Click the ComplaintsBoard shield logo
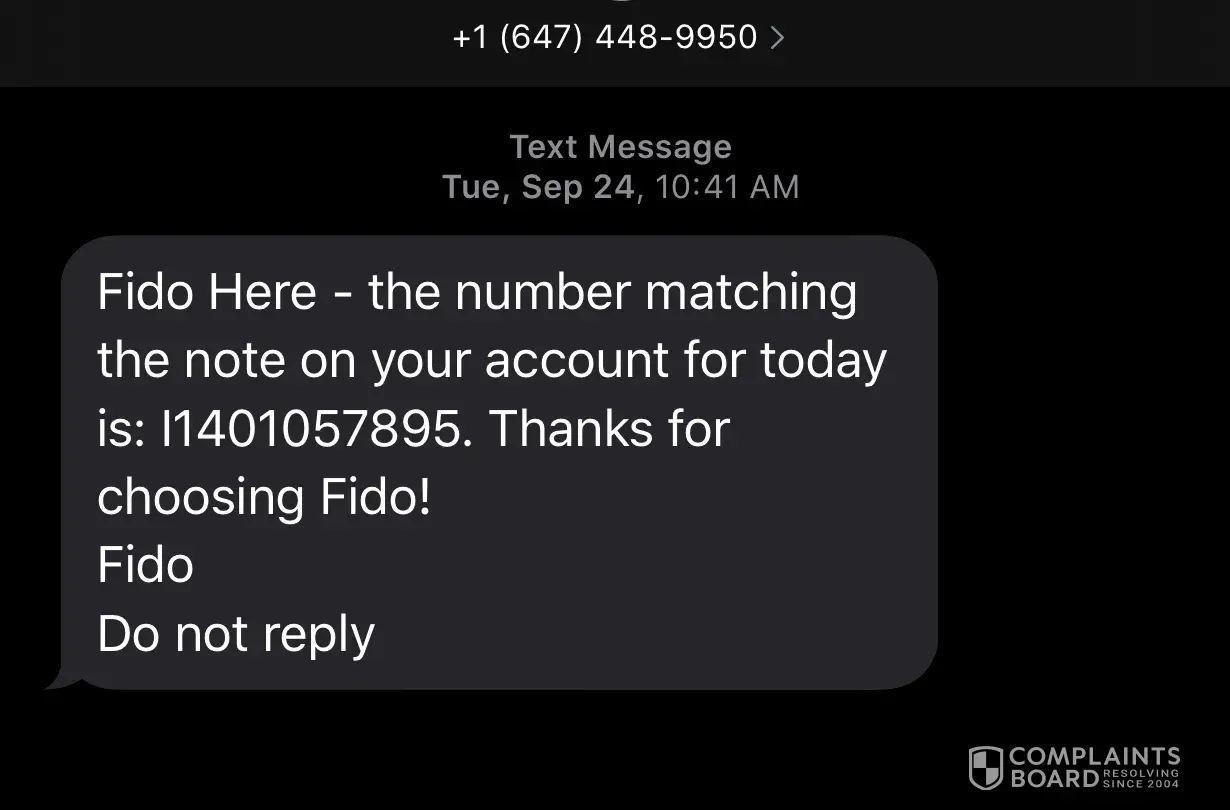Viewport: 1230px width, 810px height. [x=986, y=767]
